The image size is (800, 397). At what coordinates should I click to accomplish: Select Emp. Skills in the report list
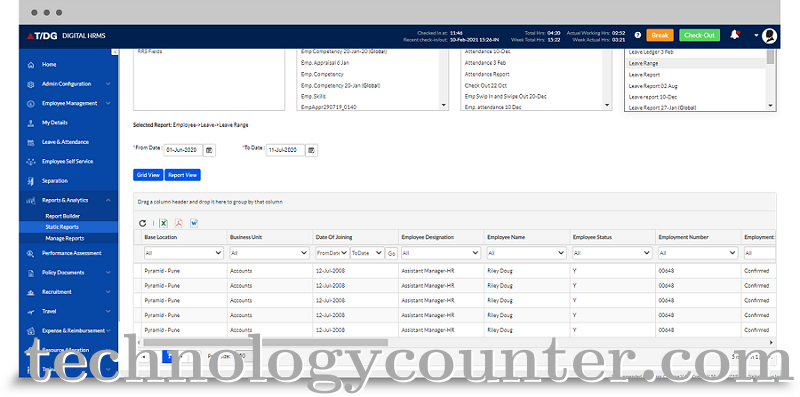313,96
